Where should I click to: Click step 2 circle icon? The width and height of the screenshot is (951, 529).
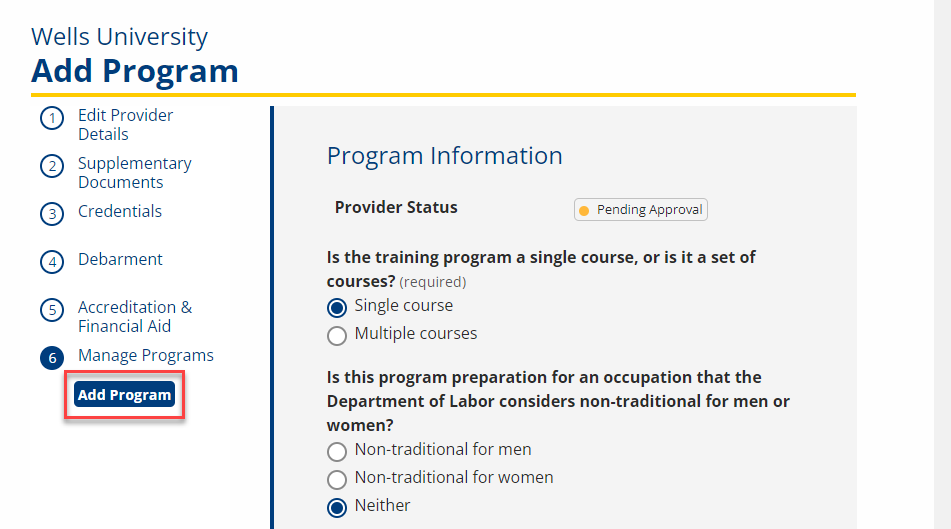[52, 166]
